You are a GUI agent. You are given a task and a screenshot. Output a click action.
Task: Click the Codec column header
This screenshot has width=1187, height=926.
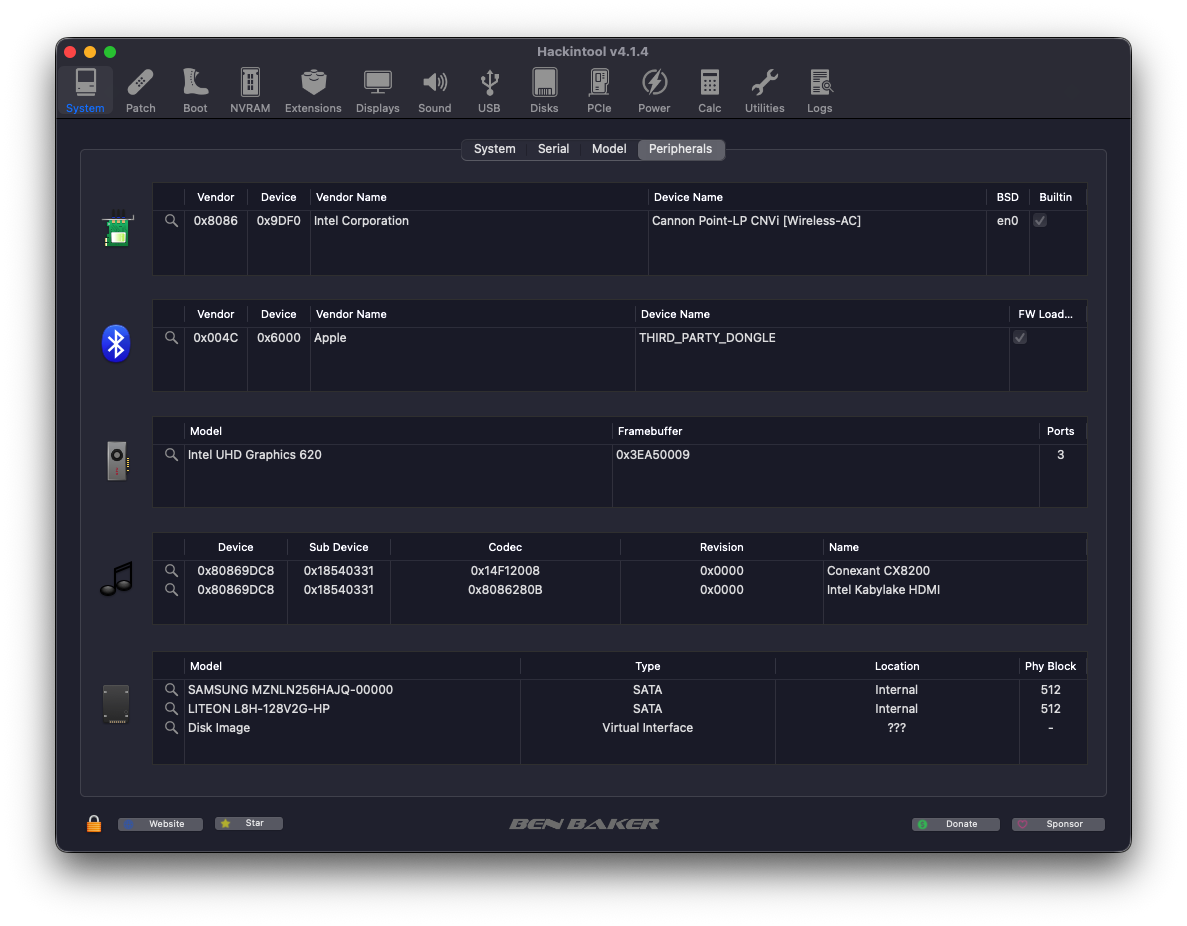[x=505, y=547]
